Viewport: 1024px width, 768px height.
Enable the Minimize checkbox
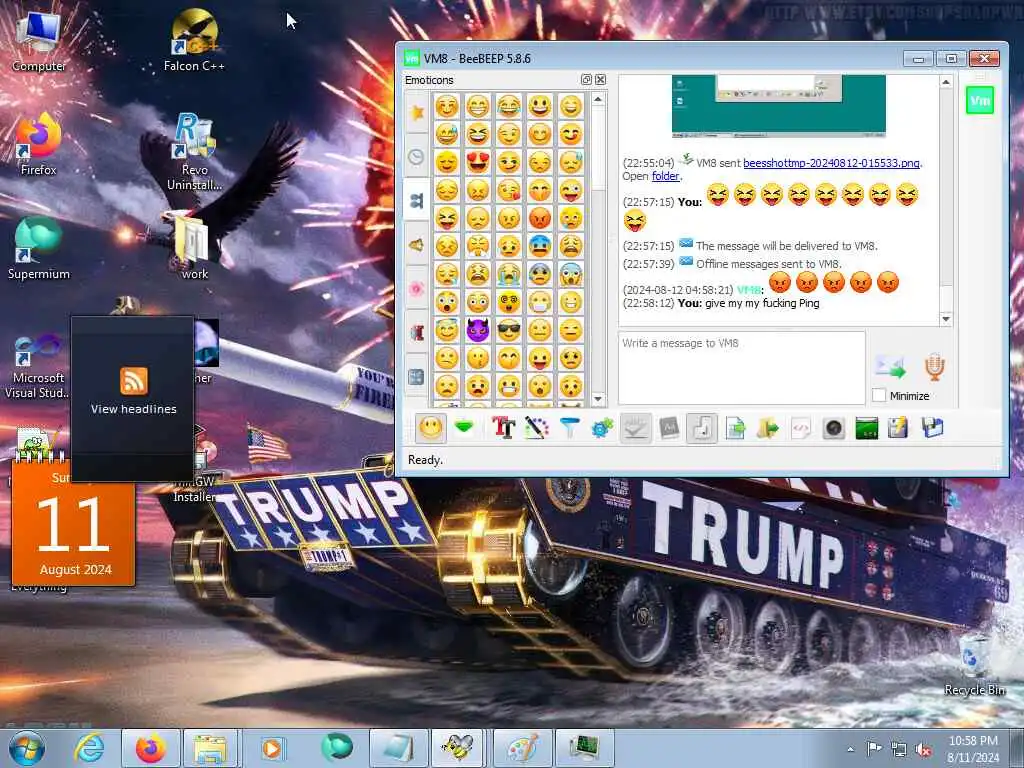point(879,395)
